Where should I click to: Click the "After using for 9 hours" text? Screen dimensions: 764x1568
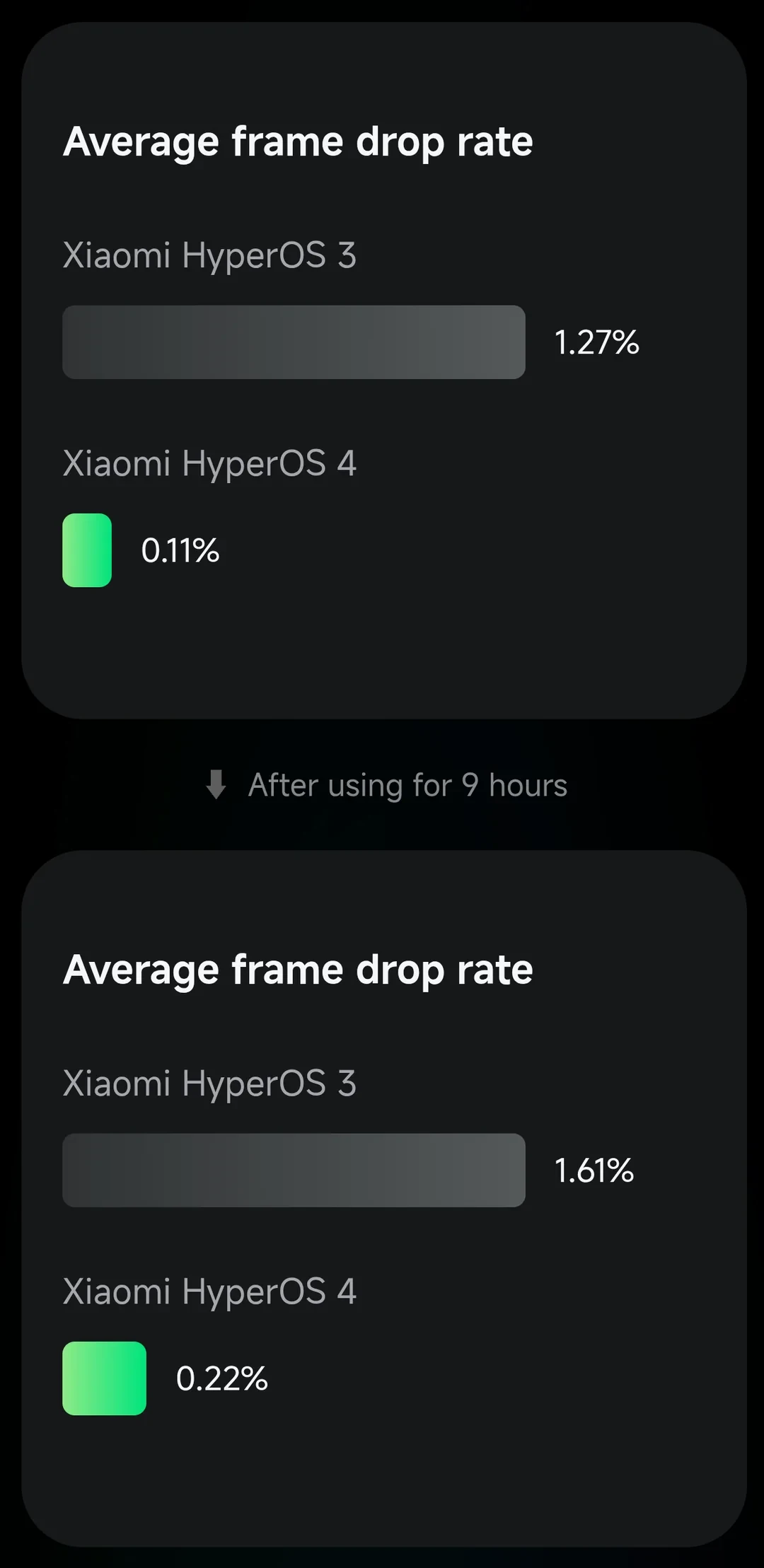tap(407, 786)
